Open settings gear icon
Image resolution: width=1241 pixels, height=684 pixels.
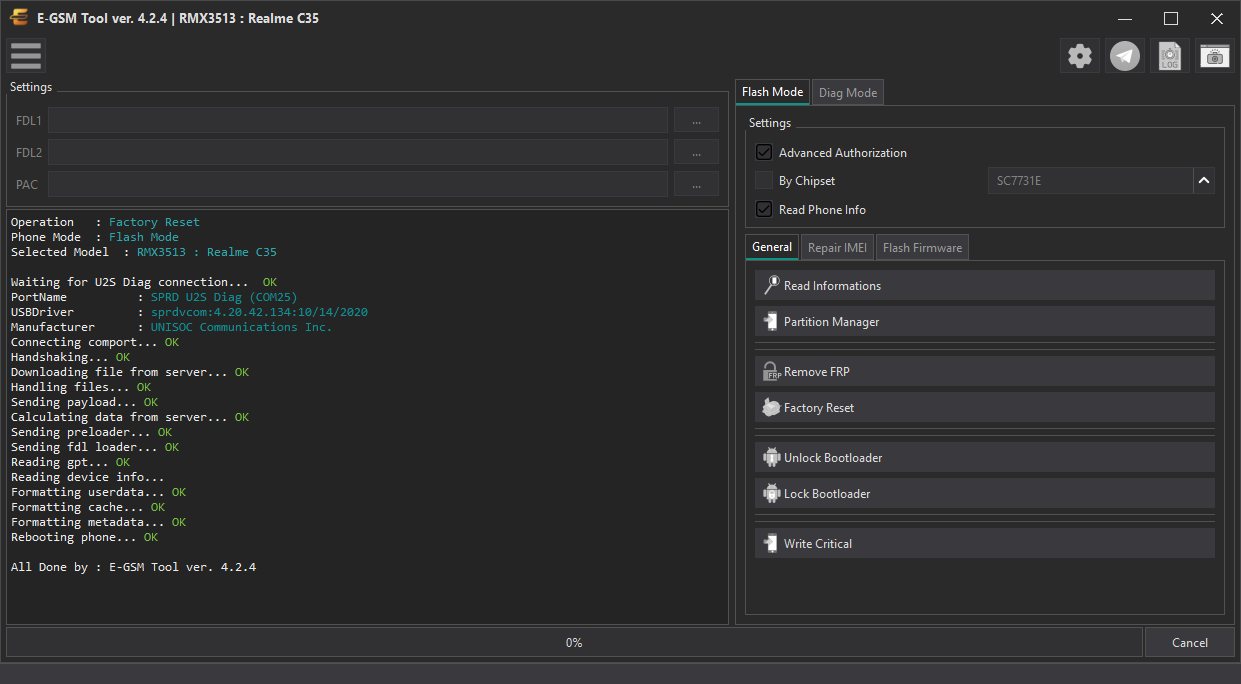coord(1080,56)
